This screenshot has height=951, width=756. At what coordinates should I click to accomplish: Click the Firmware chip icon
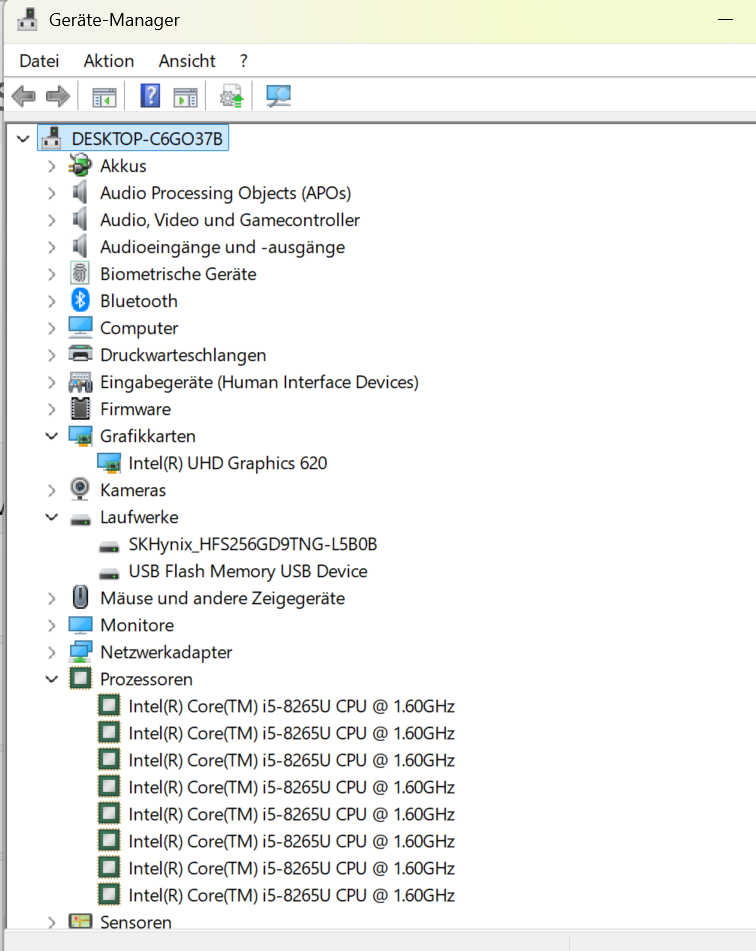tap(80, 409)
